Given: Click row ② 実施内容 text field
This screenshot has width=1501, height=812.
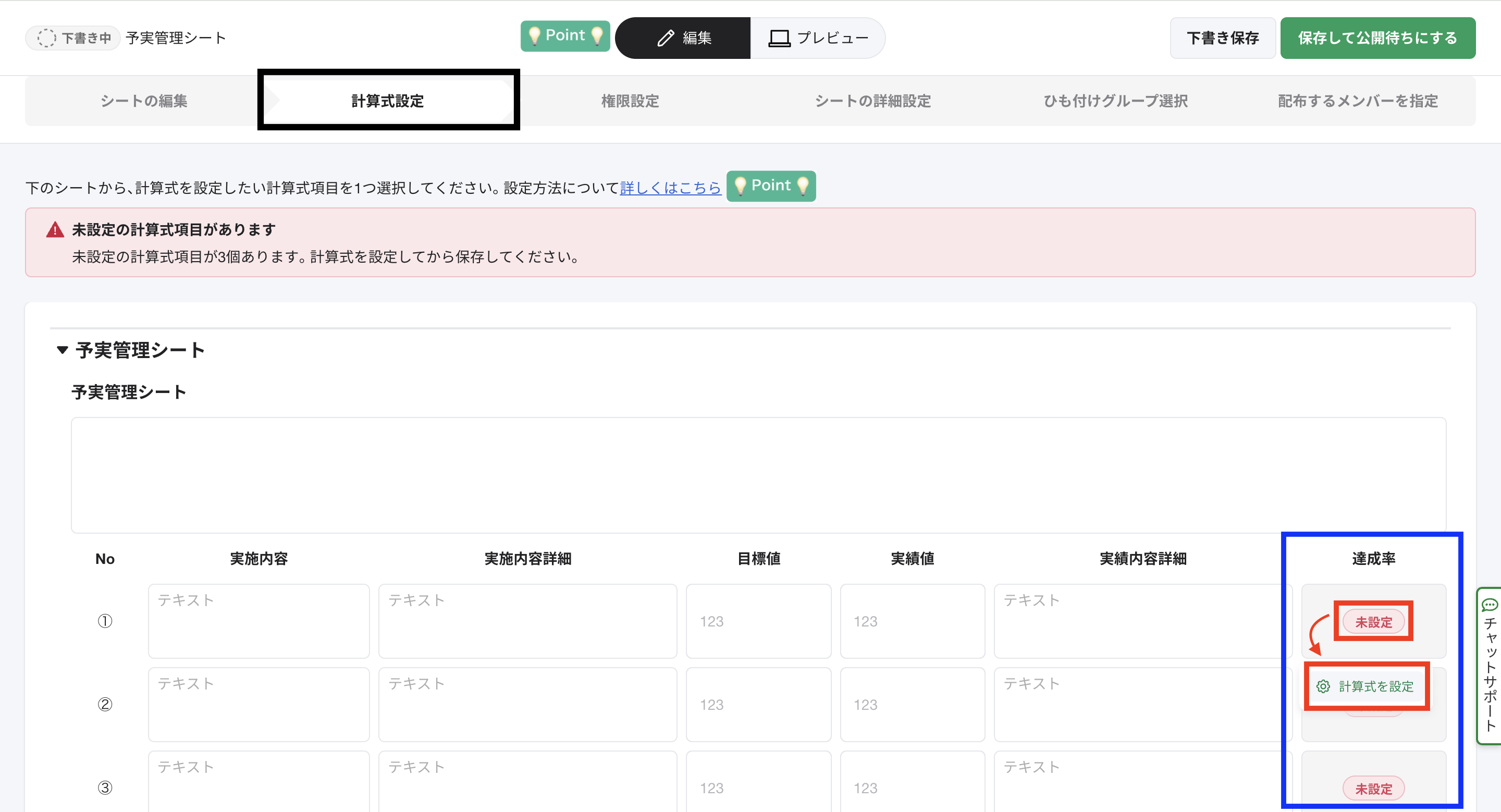Looking at the screenshot, I should (x=259, y=704).
